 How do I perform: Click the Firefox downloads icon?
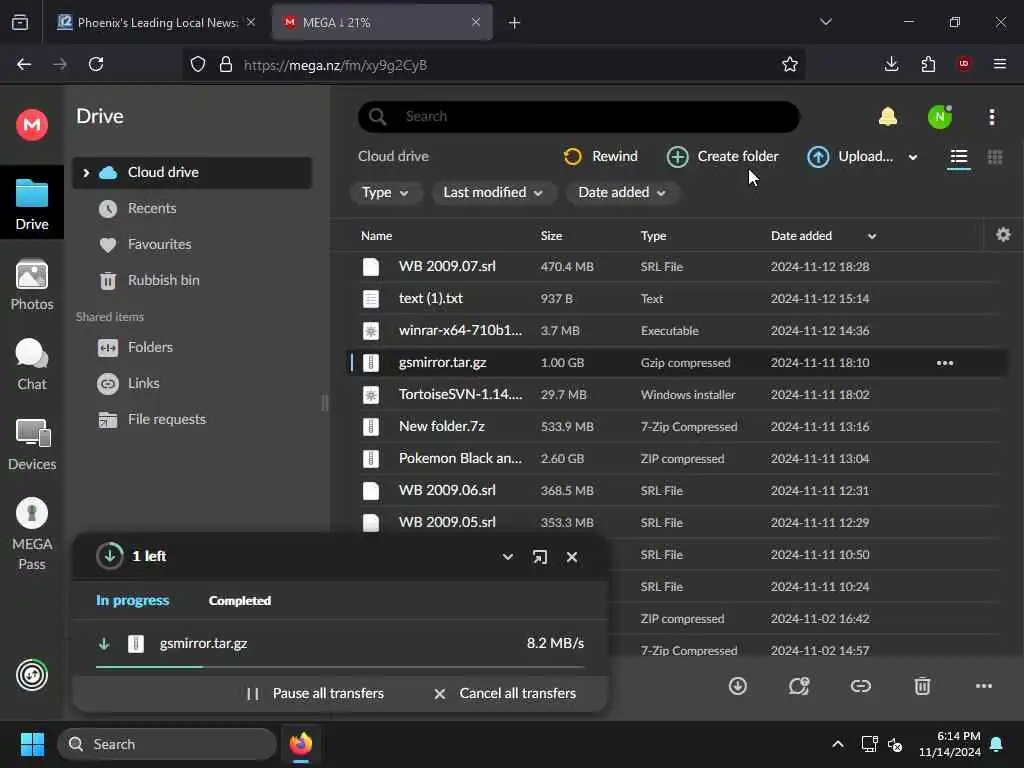point(891,64)
